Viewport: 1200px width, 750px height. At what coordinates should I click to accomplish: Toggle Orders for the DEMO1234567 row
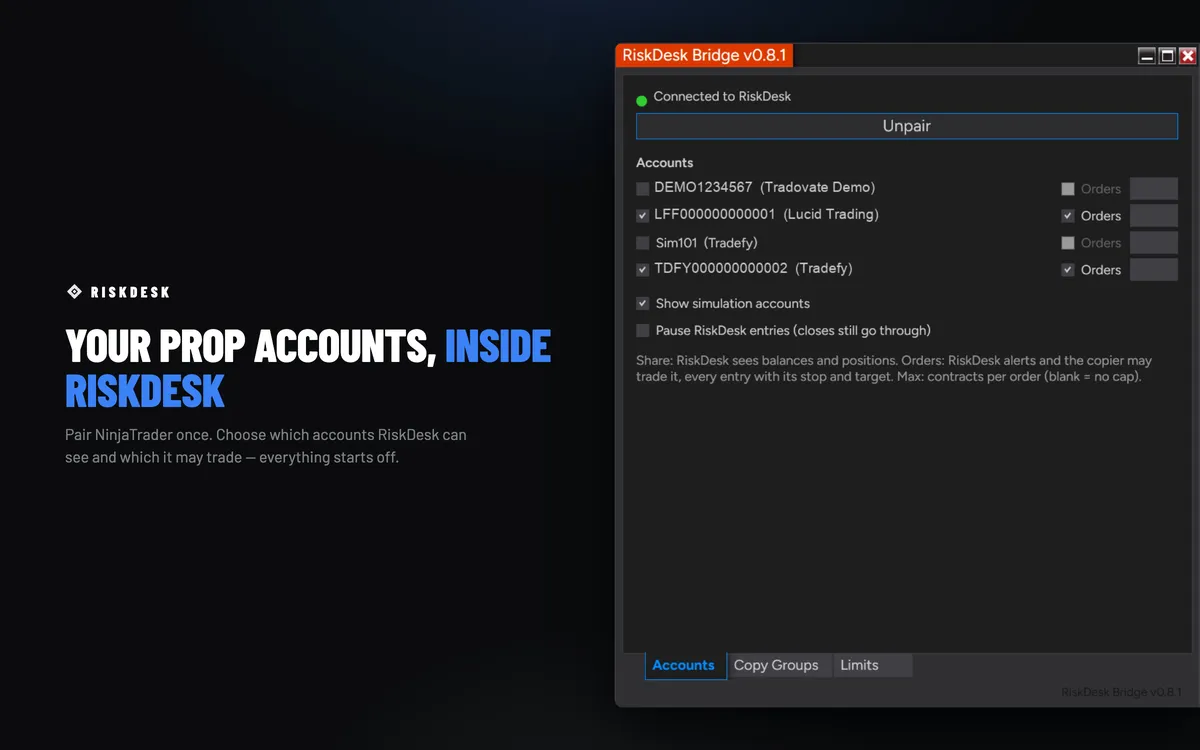[x=1068, y=189]
